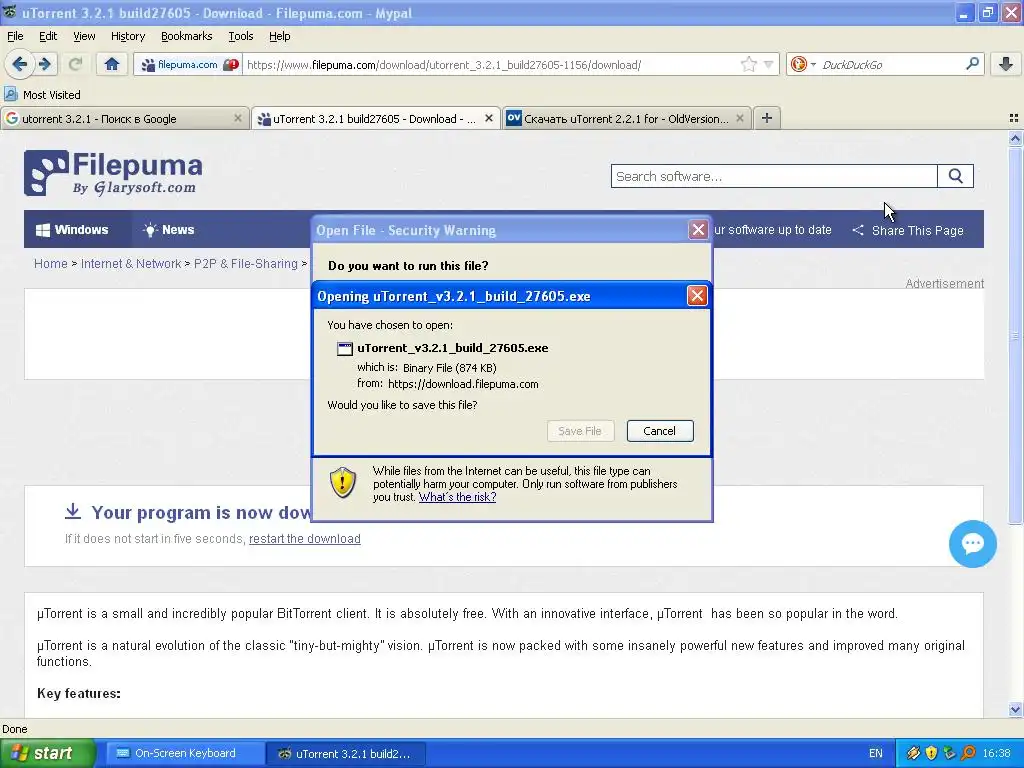This screenshot has width=1024, height=768.
Task: Click the executable file icon in dialog
Action: (x=345, y=349)
